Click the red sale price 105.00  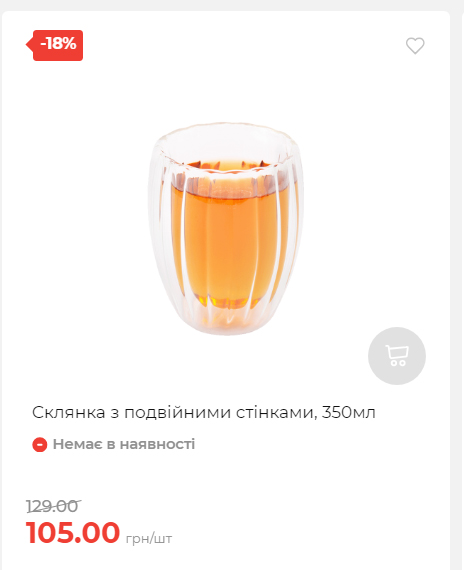click(73, 533)
